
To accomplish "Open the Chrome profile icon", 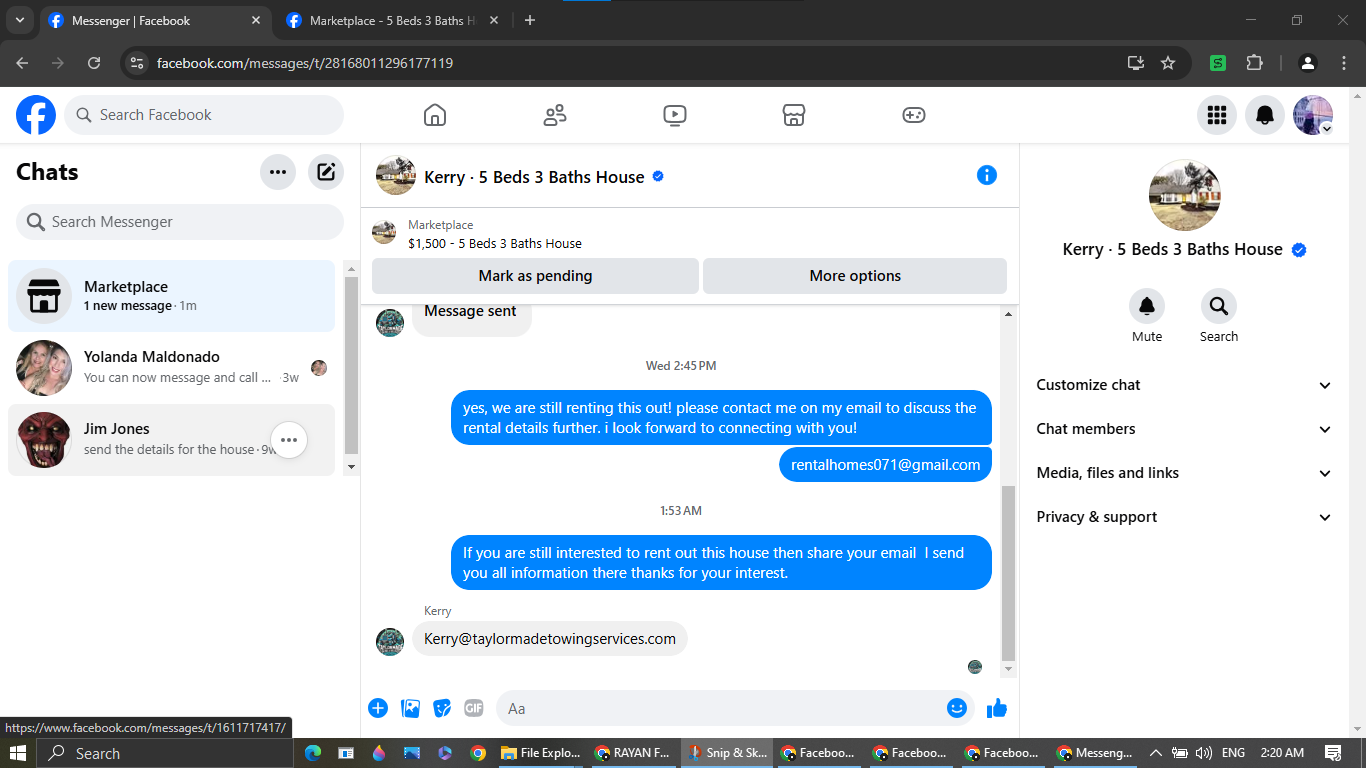I will point(1308,63).
